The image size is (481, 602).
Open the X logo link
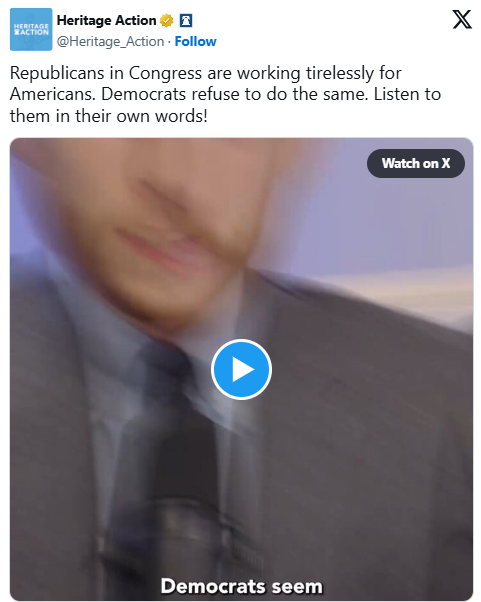462,20
